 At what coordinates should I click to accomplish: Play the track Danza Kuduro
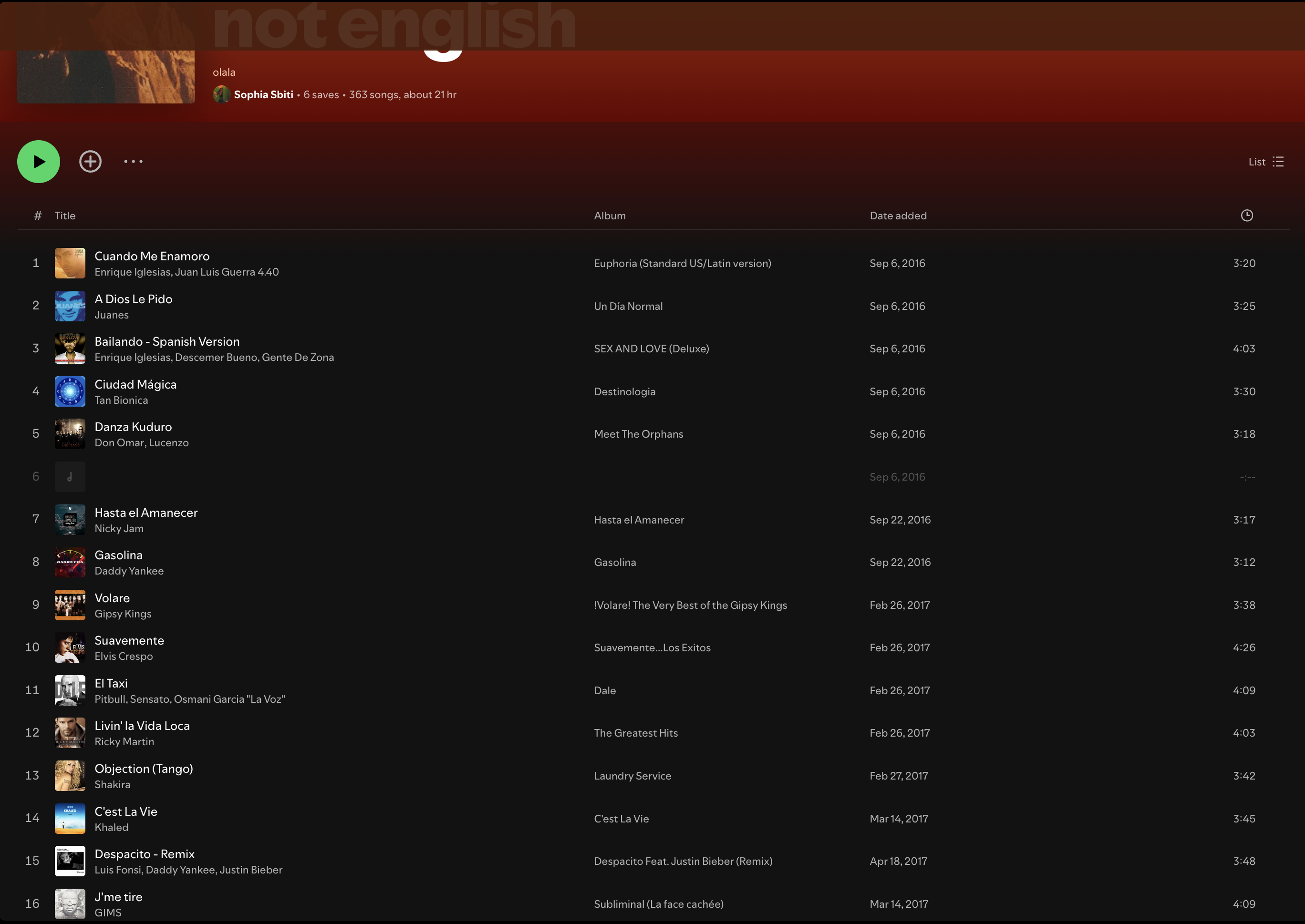(x=133, y=426)
